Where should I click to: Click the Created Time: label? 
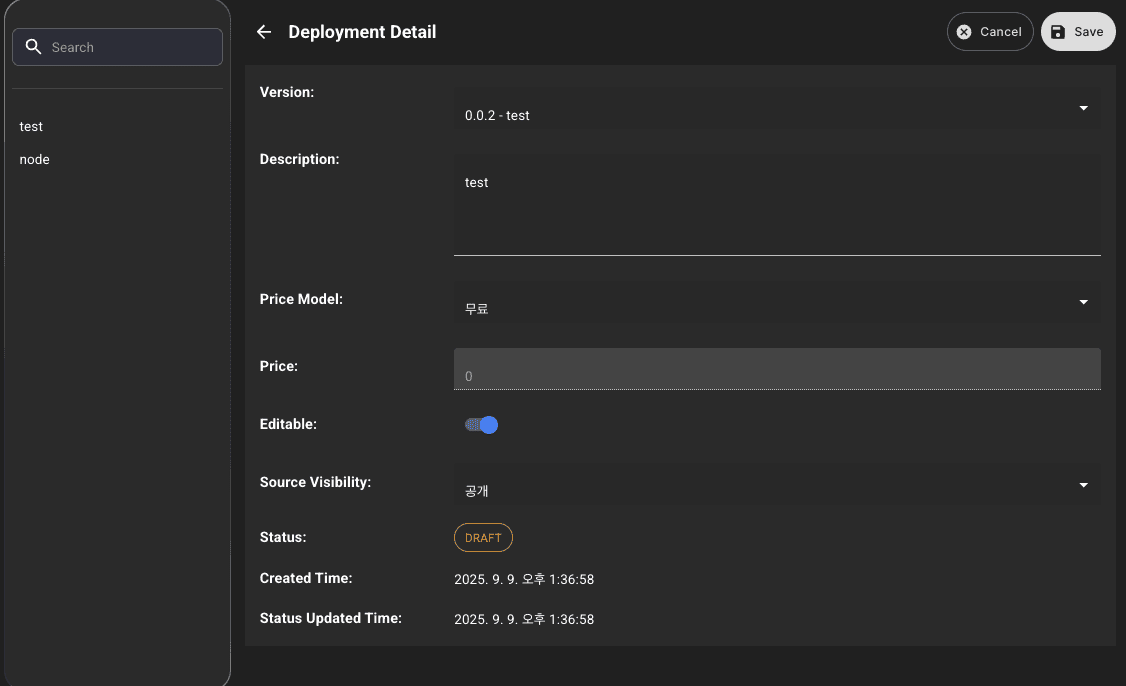[306, 578]
